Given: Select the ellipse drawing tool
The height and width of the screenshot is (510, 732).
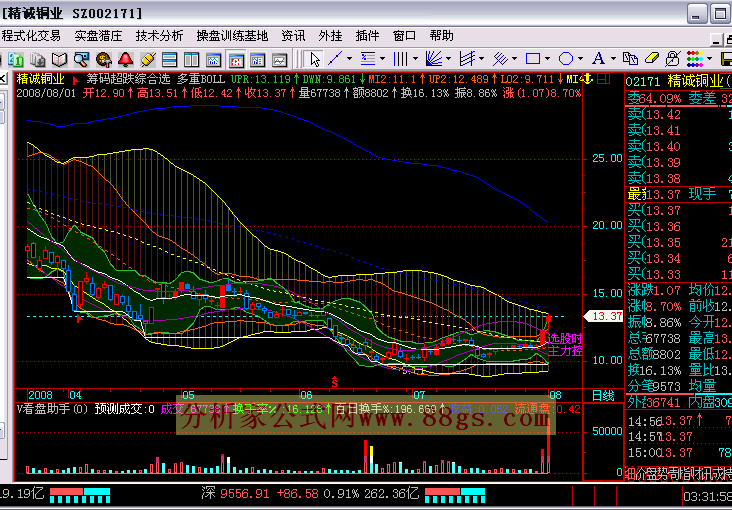Looking at the screenshot, I should (566, 59).
